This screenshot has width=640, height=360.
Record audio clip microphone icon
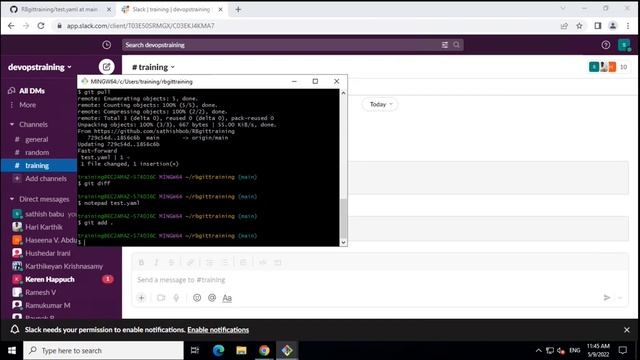point(176,298)
